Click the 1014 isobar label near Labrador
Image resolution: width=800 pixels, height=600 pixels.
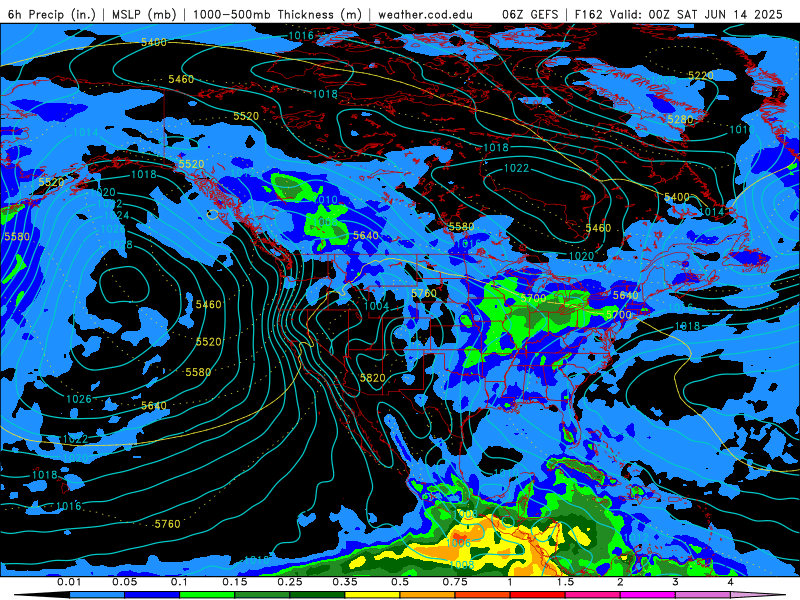click(711, 212)
